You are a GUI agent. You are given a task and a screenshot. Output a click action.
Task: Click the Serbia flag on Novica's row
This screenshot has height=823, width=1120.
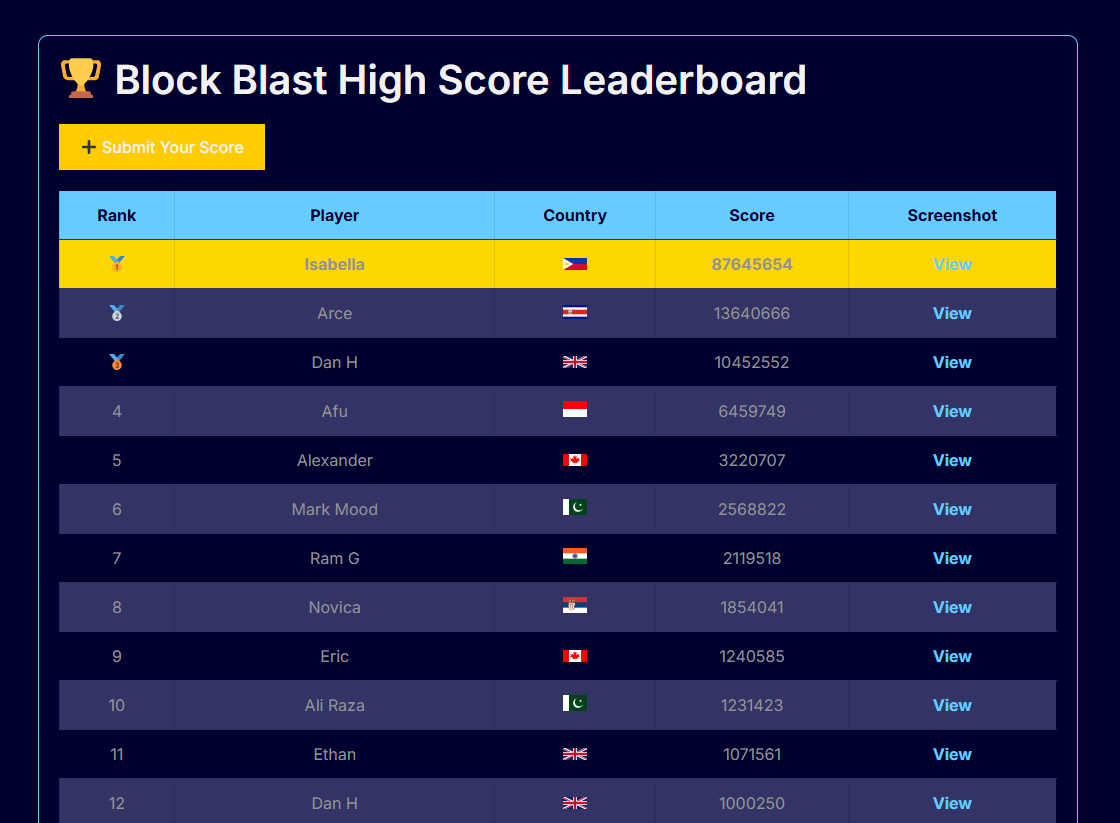point(575,605)
